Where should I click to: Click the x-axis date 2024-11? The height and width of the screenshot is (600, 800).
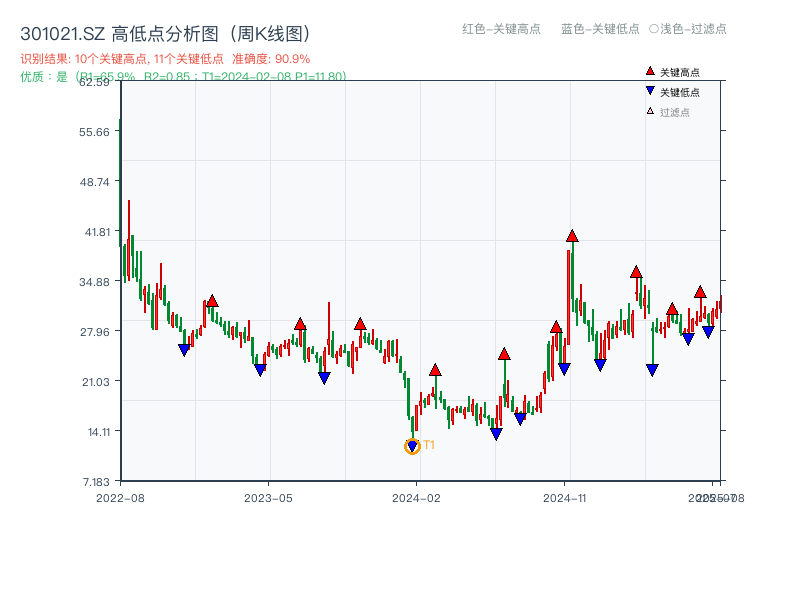(x=565, y=498)
